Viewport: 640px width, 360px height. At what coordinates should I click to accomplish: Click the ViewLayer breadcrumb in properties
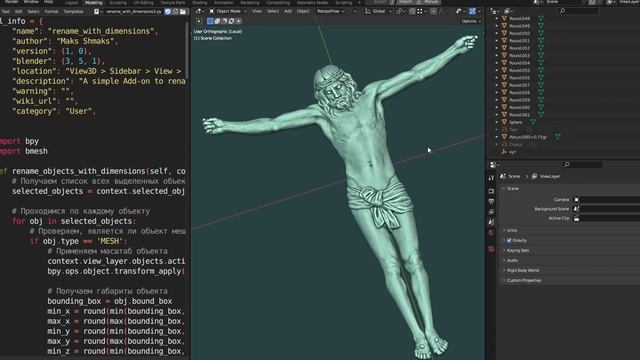click(549, 176)
